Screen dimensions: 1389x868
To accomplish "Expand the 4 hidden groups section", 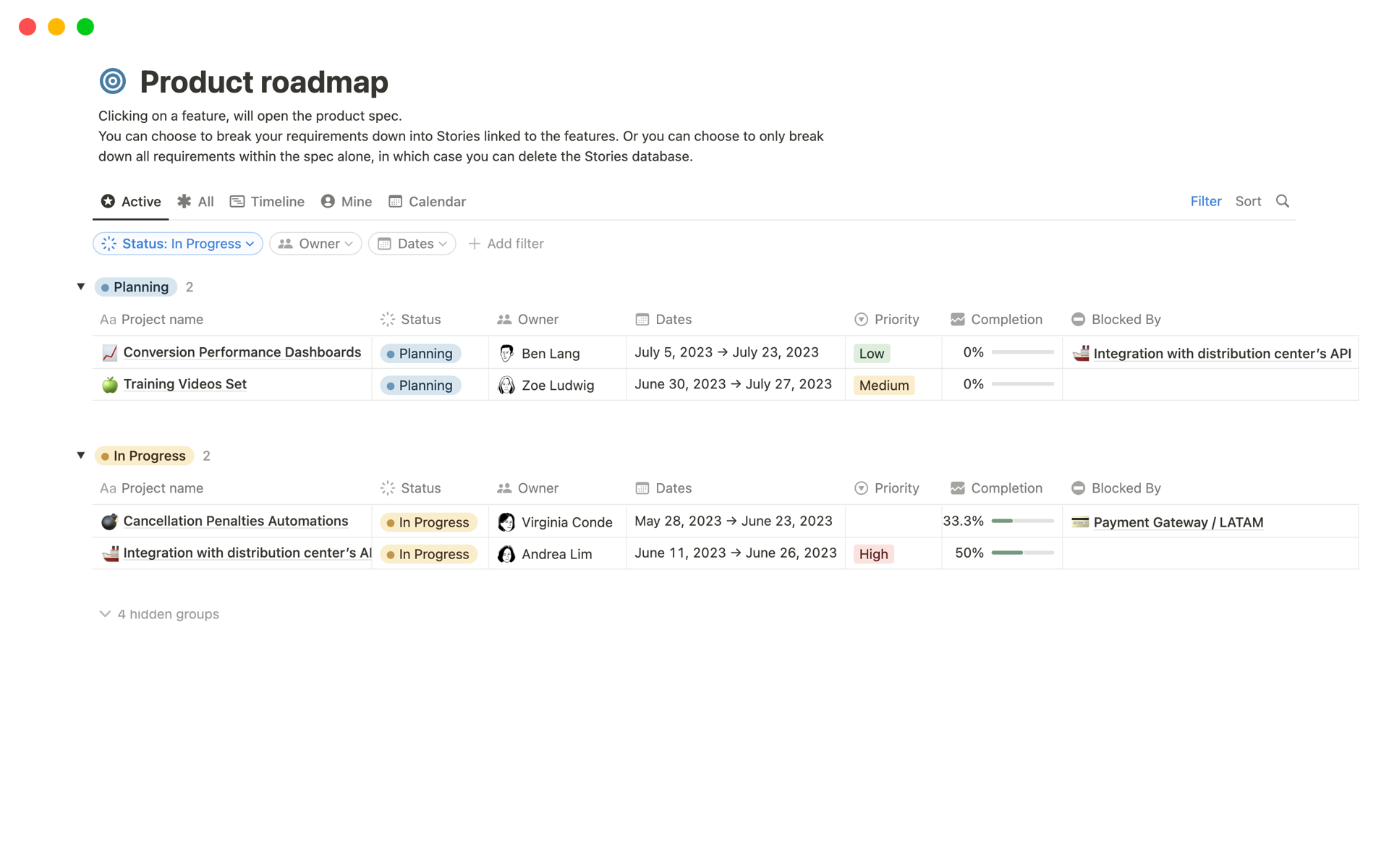I will pyautogui.click(x=159, y=614).
